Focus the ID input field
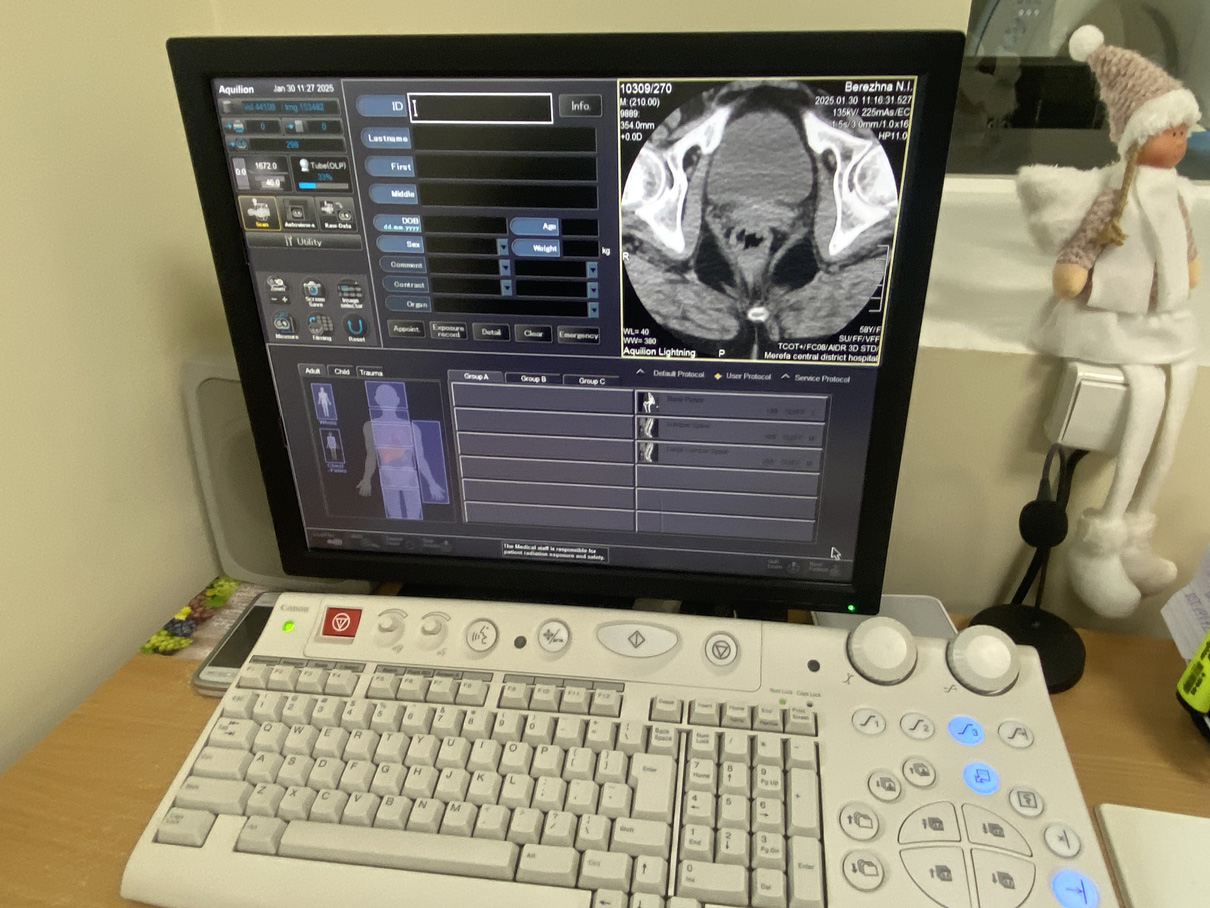This screenshot has width=1210, height=908. tap(480, 108)
